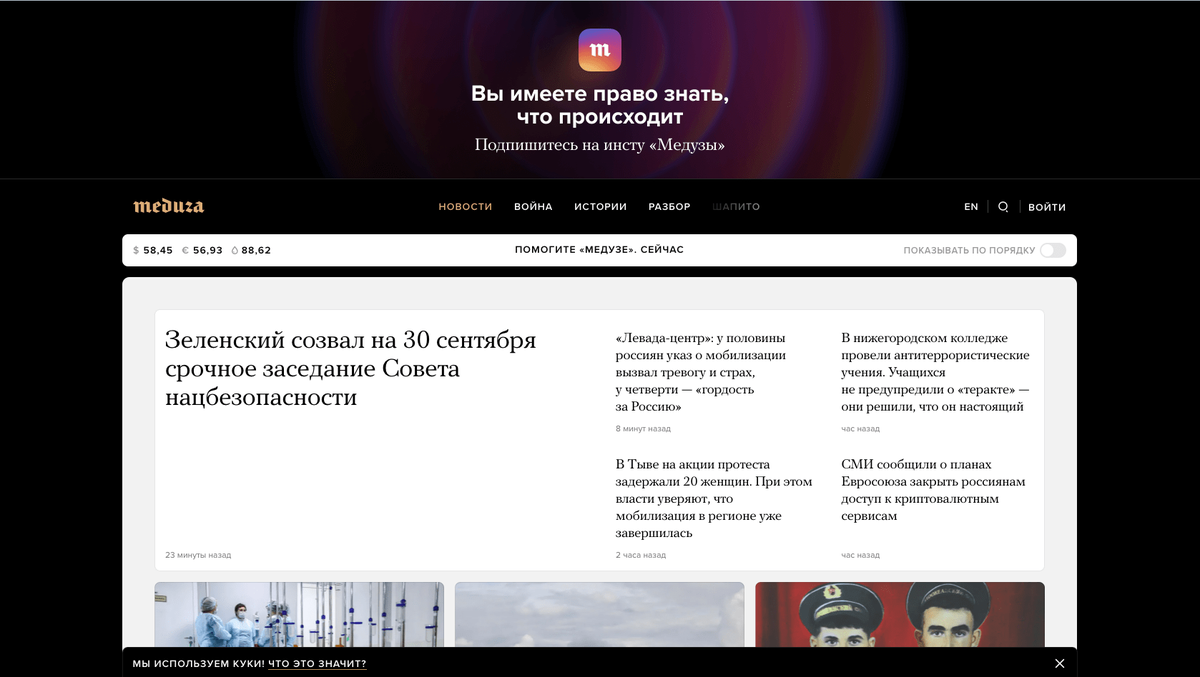This screenshot has width=1200, height=677.
Task: Click the Meduza logo in header
Action: (169, 206)
